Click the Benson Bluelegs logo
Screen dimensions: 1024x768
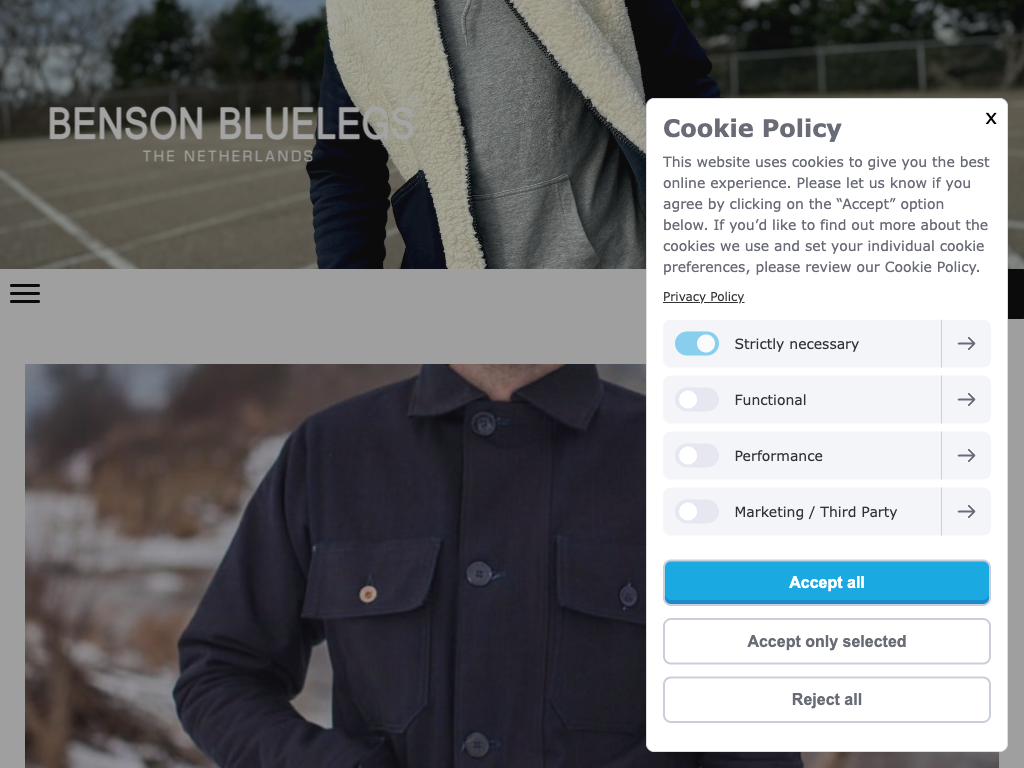coord(231,133)
